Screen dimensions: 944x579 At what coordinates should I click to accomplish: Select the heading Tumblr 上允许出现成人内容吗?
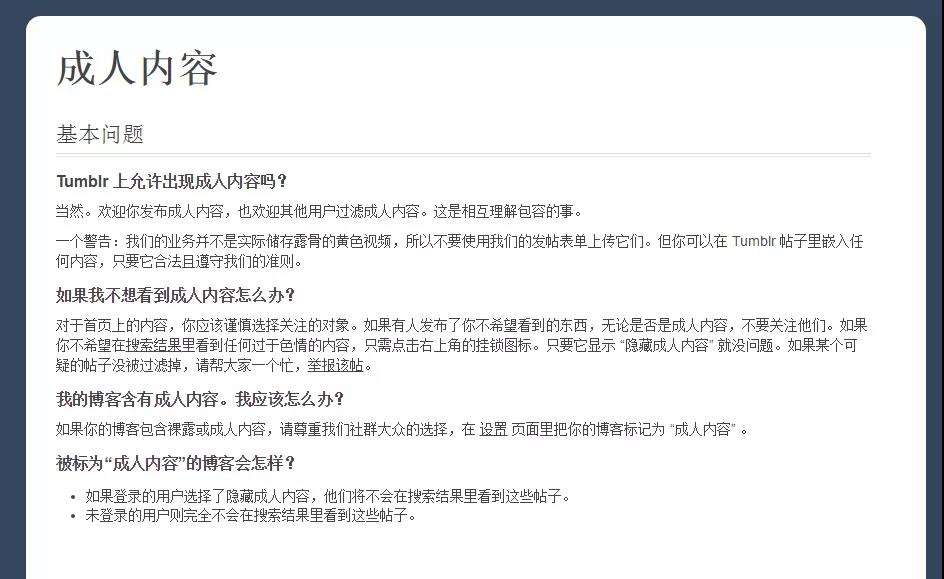click(x=172, y=181)
